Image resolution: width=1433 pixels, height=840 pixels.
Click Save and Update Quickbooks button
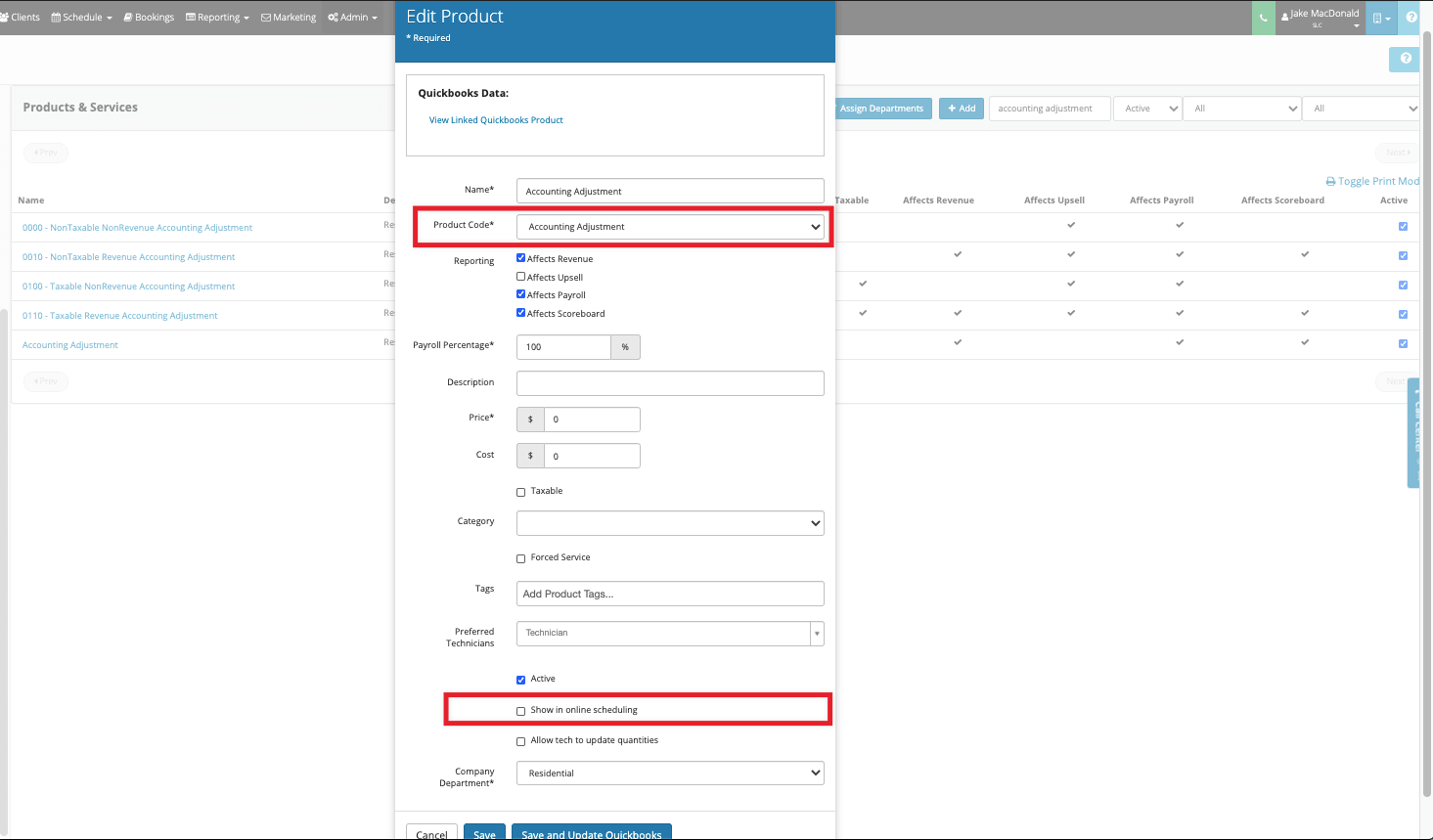tap(592, 834)
